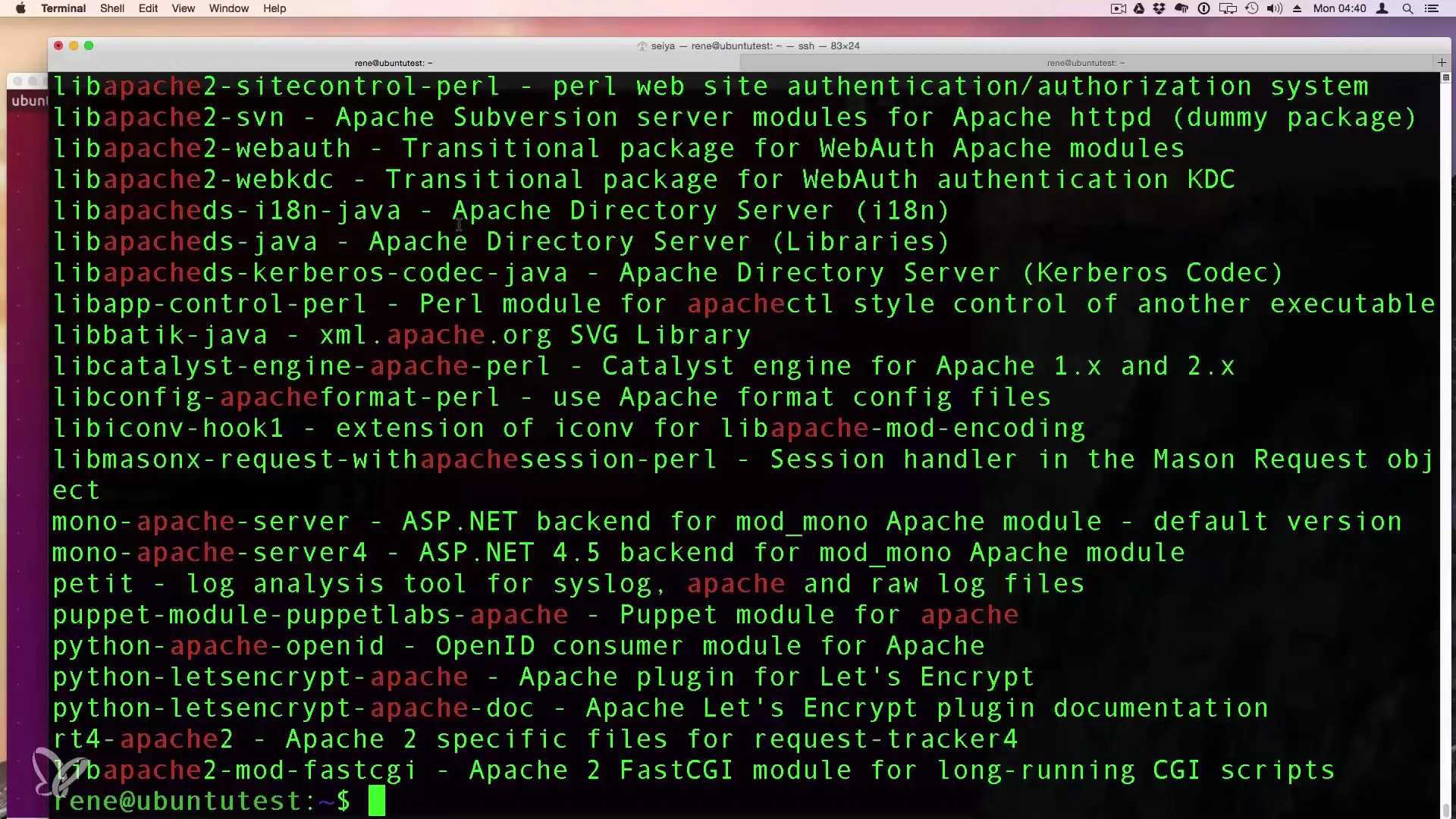Open the Apple menu

pos(20,8)
